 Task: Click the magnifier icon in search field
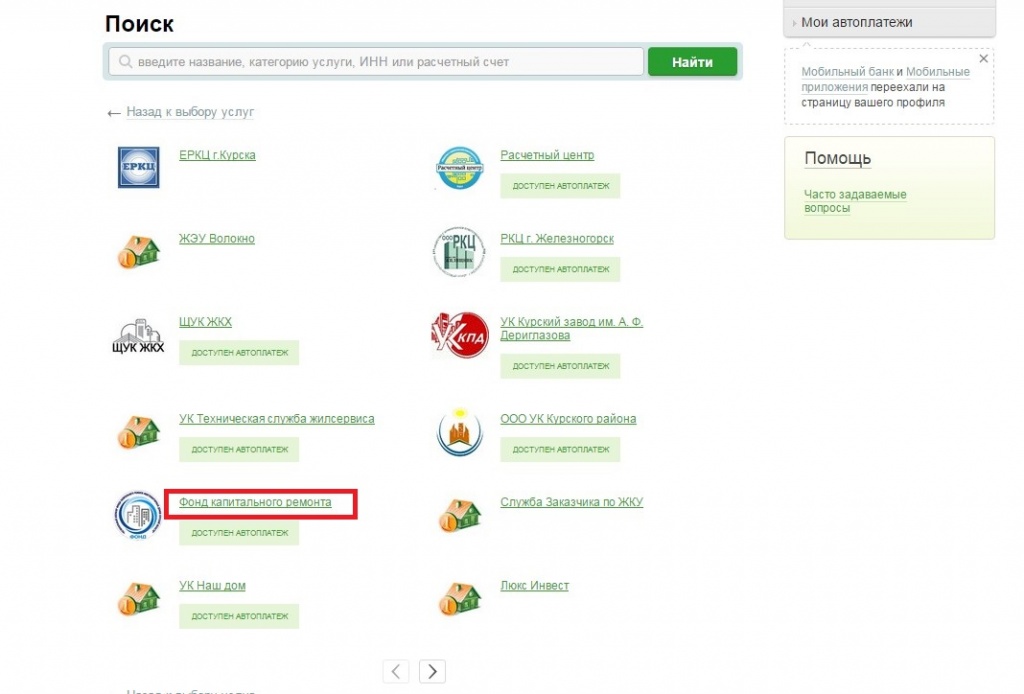coord(125,62)
